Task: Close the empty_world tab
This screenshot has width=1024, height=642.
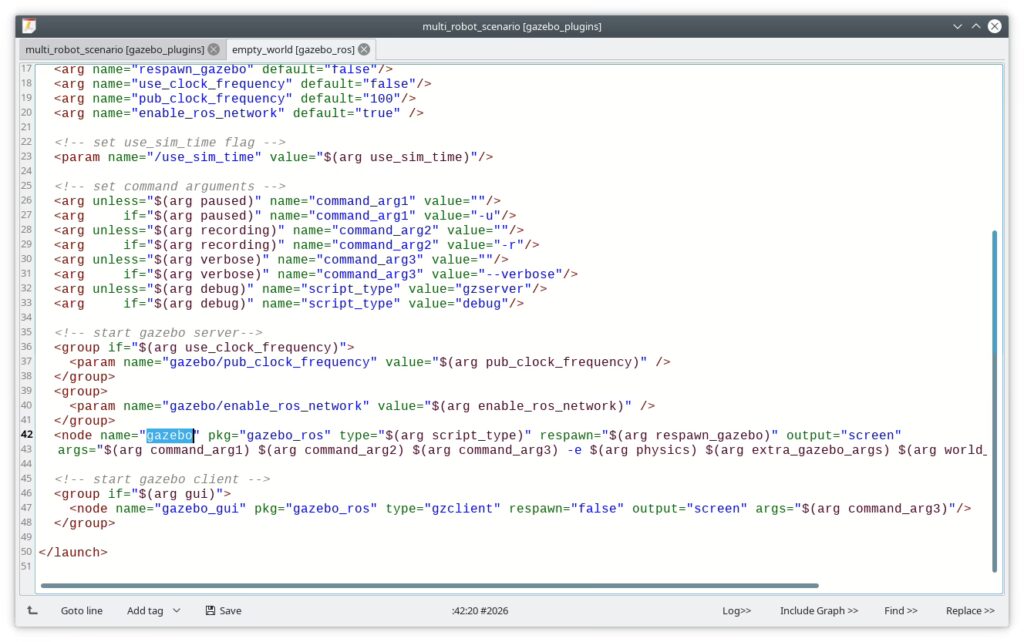Action: click(364, 50)
